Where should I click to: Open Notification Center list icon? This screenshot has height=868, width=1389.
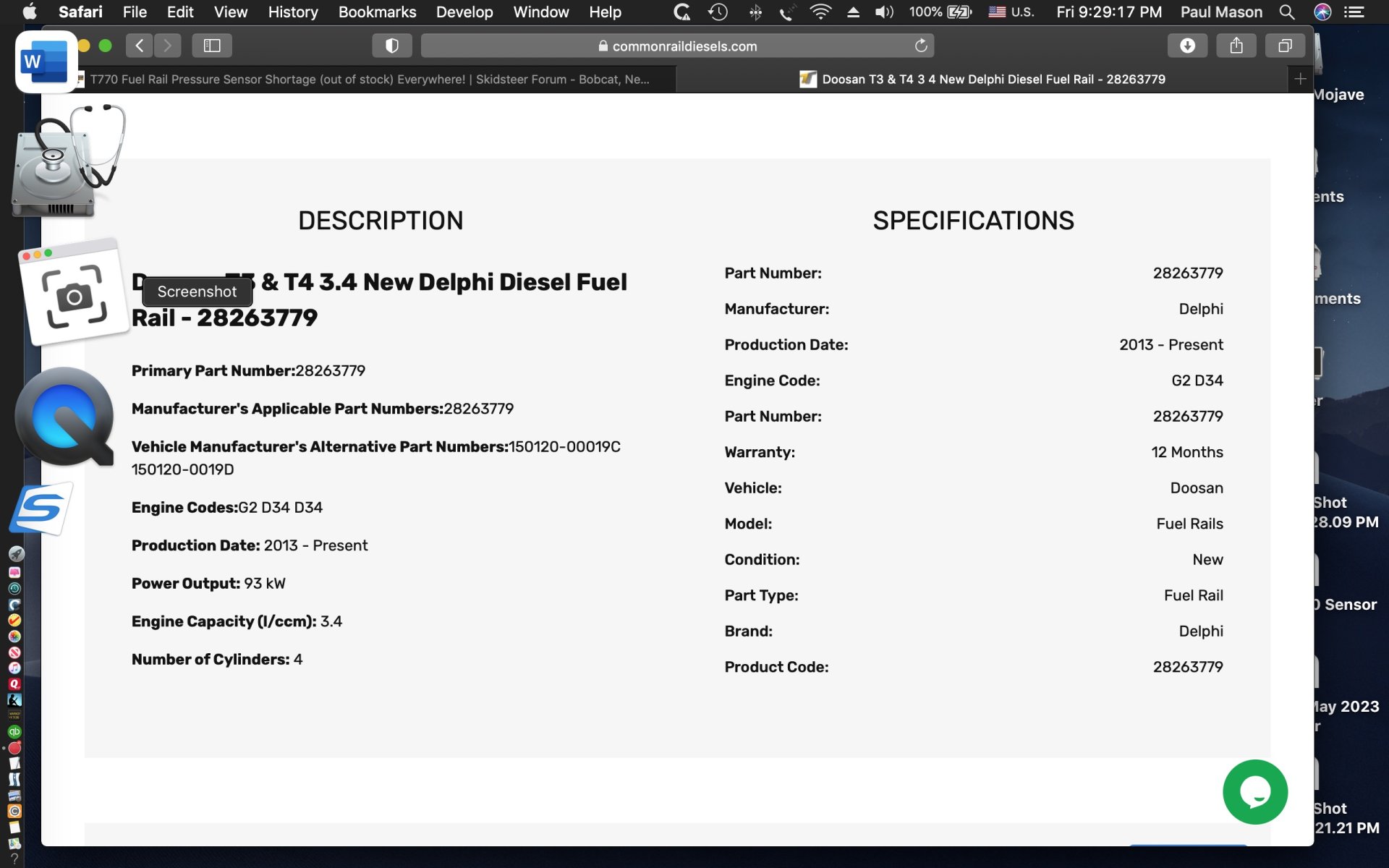(x=1354, y=12)
